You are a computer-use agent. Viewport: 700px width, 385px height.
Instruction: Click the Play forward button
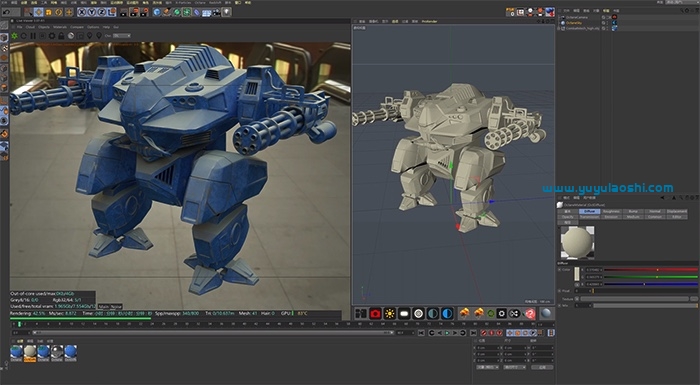[447, 333]
